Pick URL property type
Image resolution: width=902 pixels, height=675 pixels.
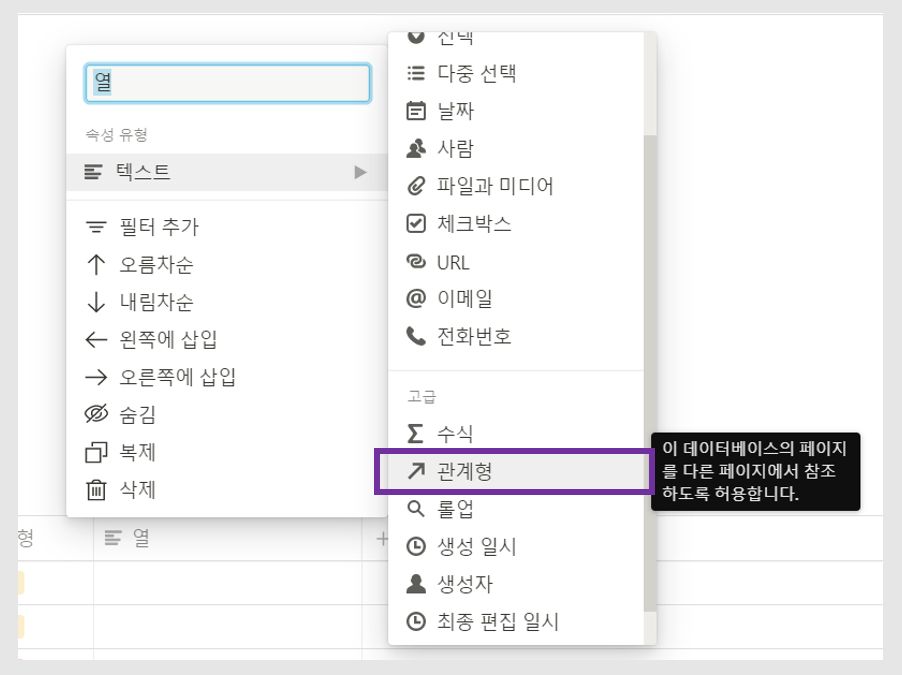pyautogui.click(x=516, y=261)
